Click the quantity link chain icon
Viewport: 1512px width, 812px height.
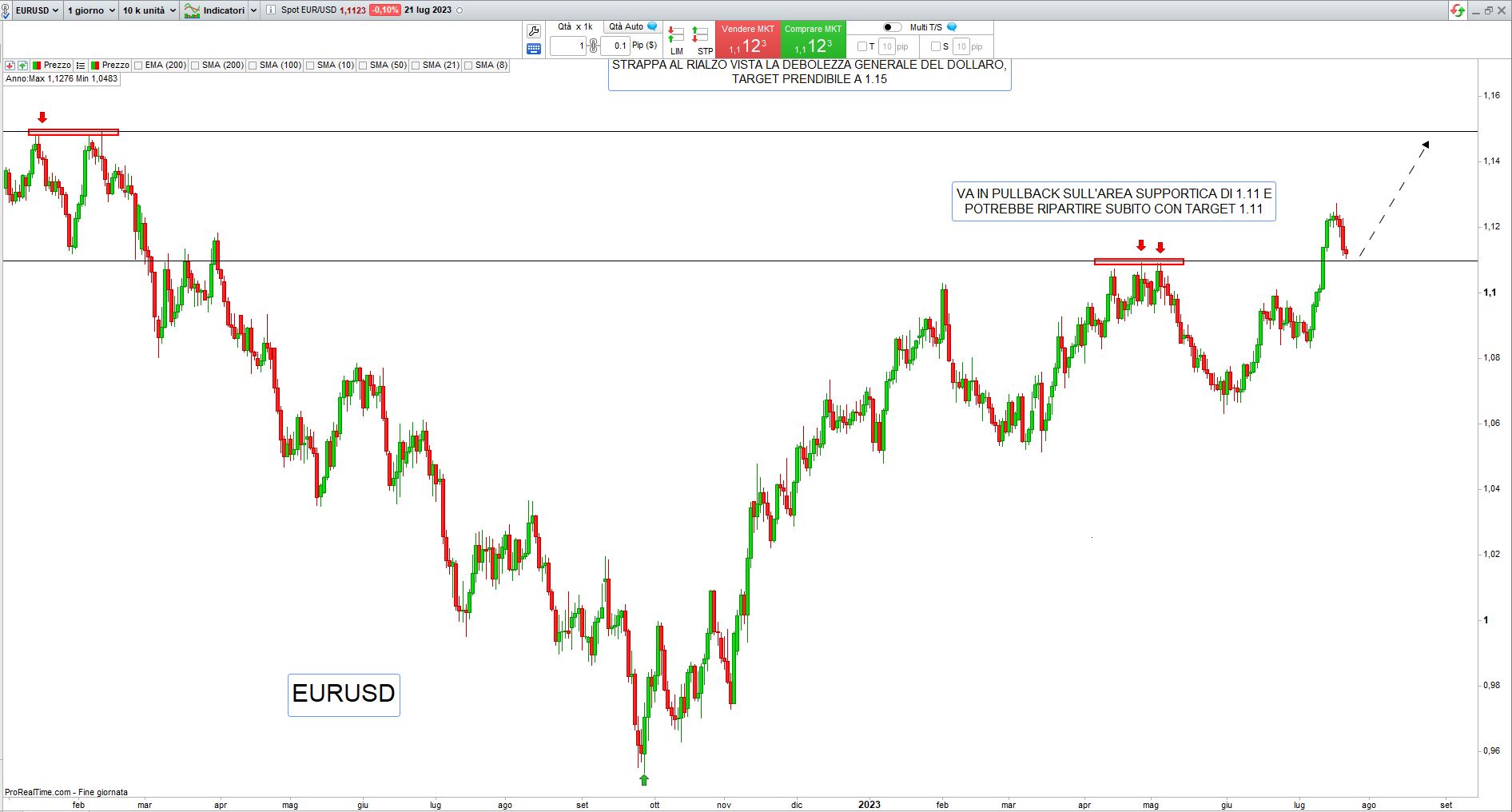[x=593, y=46]
